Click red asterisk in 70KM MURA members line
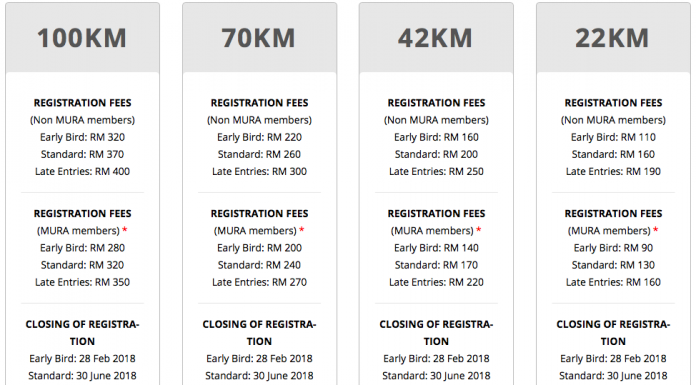The height and width of the screenshot is (385, 696). (x=302, y=230)
